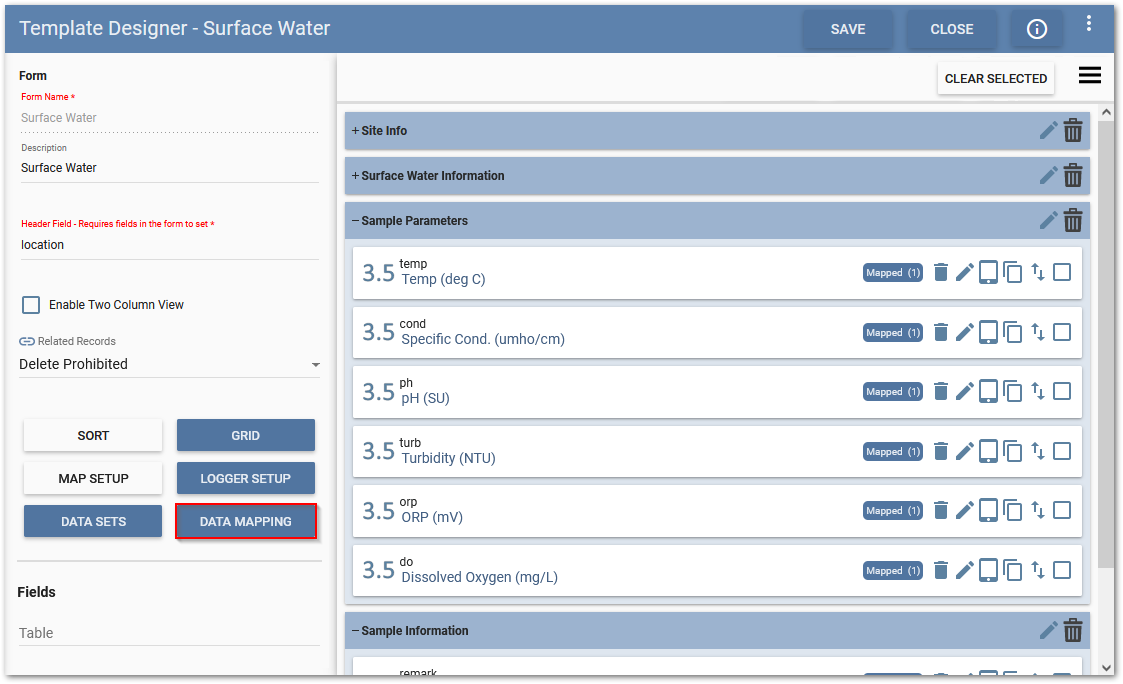Reorder the Dissolved Oxygen field
Image resolution: width=1123 pixels, height=684 pixels.
point(1038,570)
